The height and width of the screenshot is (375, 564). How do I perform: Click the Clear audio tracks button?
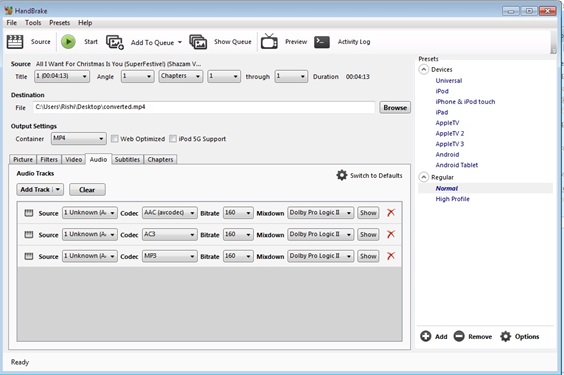(87, 189)
